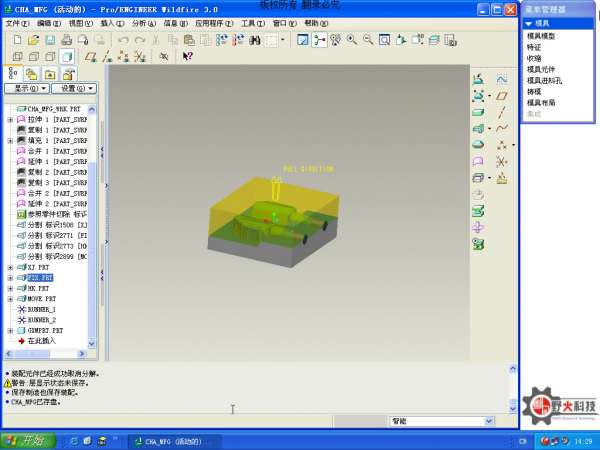Image resolution: width=600 pixels, height=450 pixels.
Task: Click the Find binoculars icon
Action: tap(255, 40)
